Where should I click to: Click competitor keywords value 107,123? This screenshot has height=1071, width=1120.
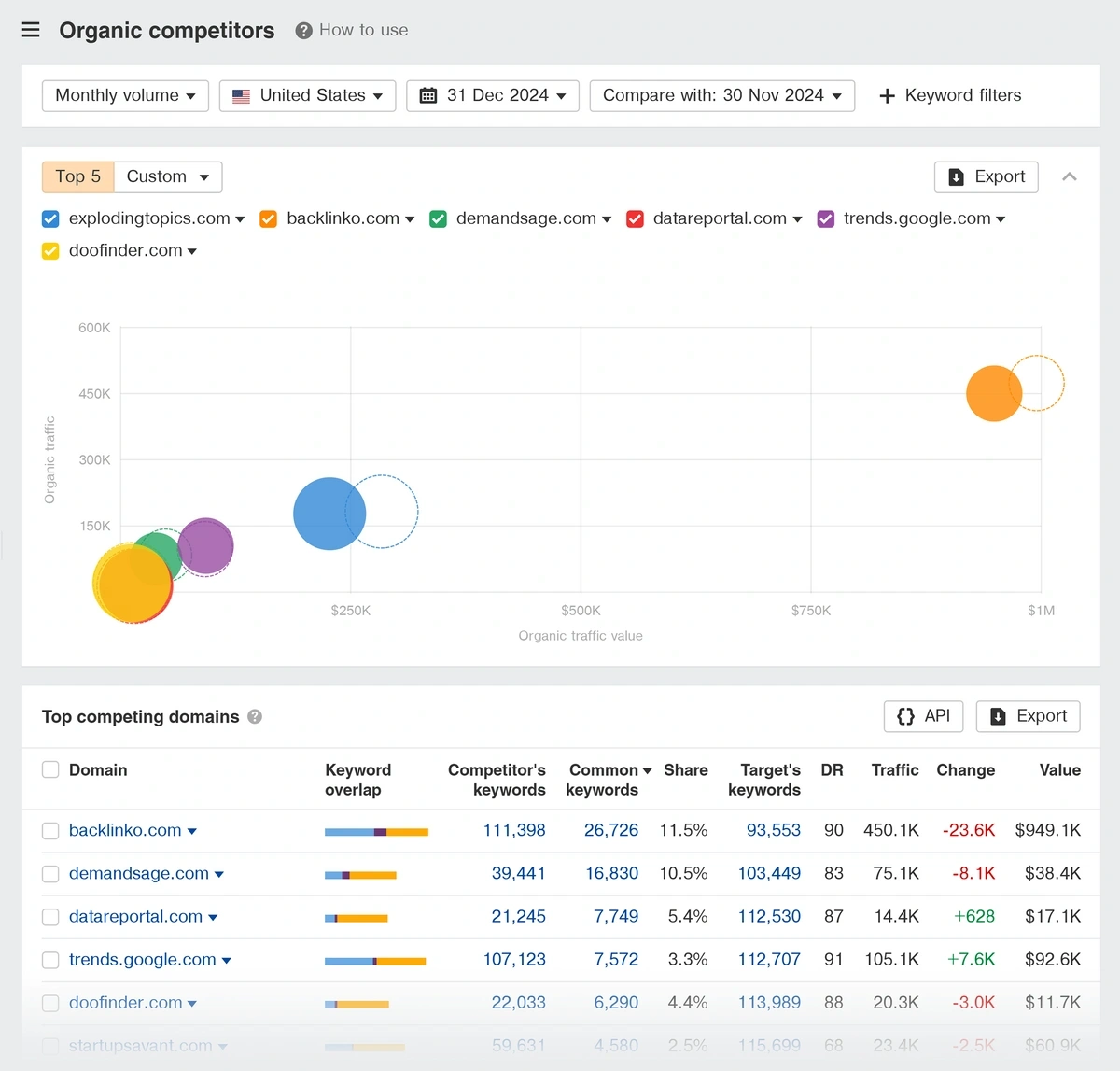tap(514, 960)
